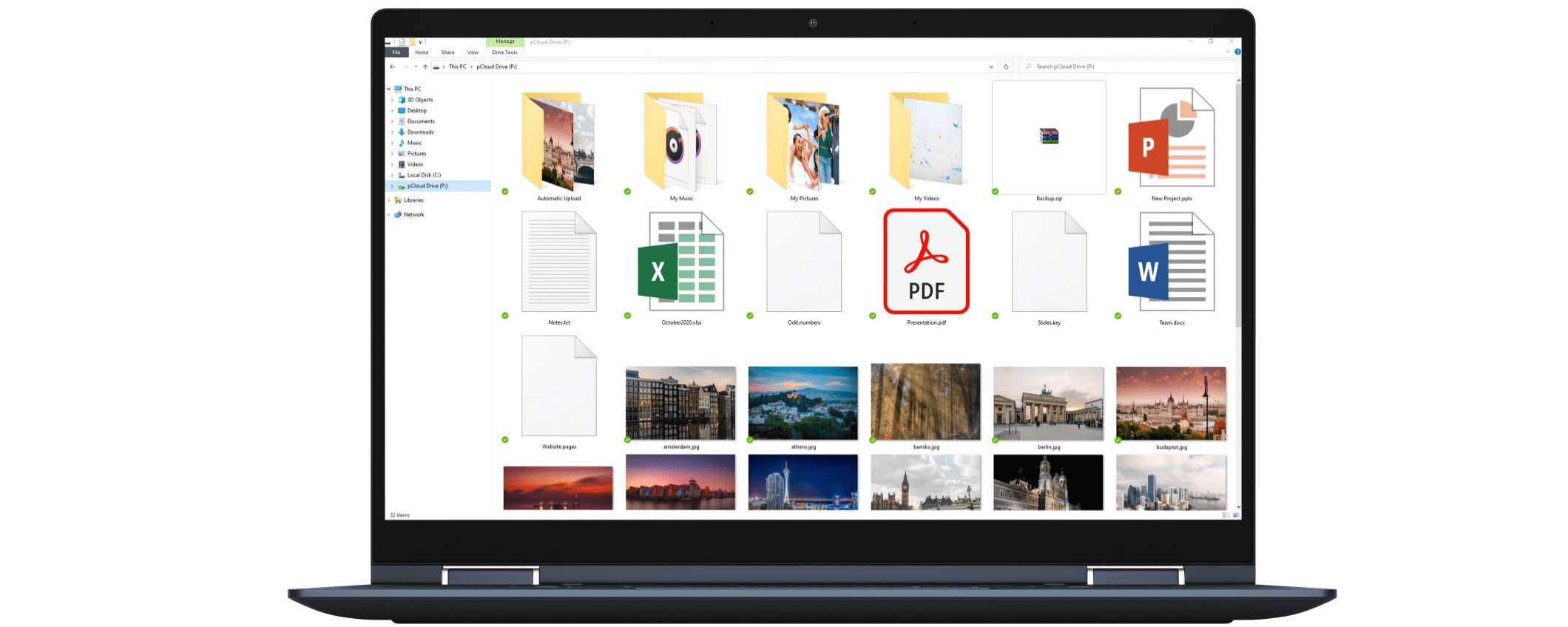This screenshot has height=627, width=1568.
Task: Expand the Videos tree node
Action: click(392, 164)
